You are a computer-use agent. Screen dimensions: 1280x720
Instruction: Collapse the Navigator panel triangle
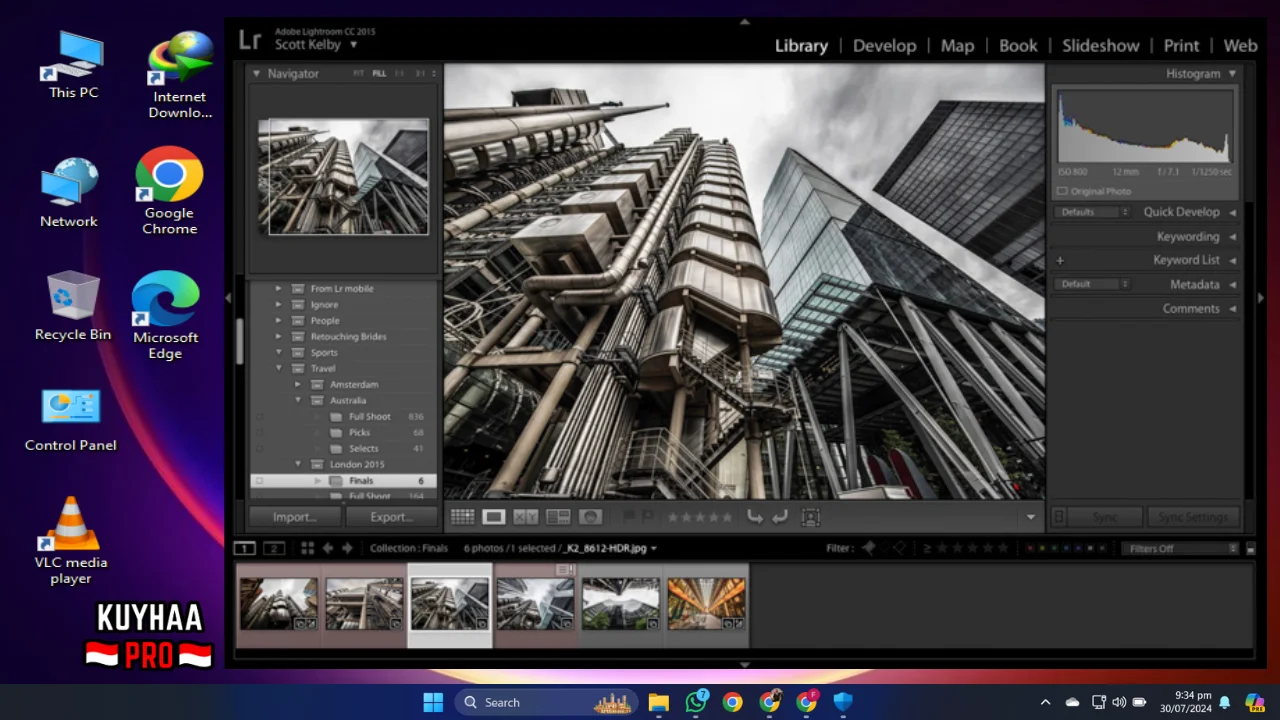coord(256,74)
